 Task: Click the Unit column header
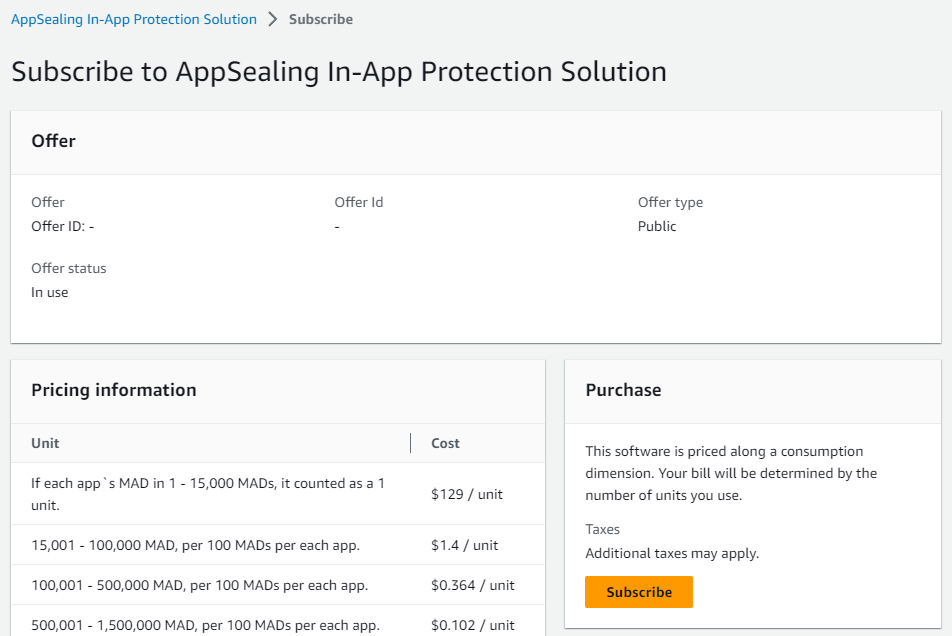click(45, 443)
